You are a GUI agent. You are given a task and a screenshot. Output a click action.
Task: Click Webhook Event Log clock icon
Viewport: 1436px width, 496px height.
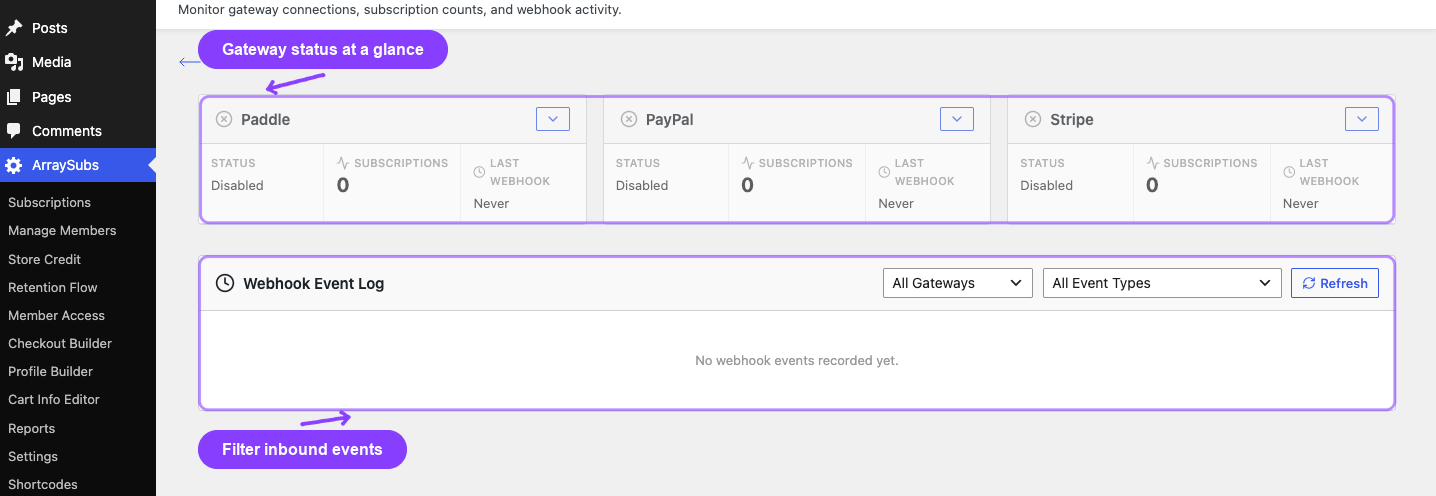point(225,283)
